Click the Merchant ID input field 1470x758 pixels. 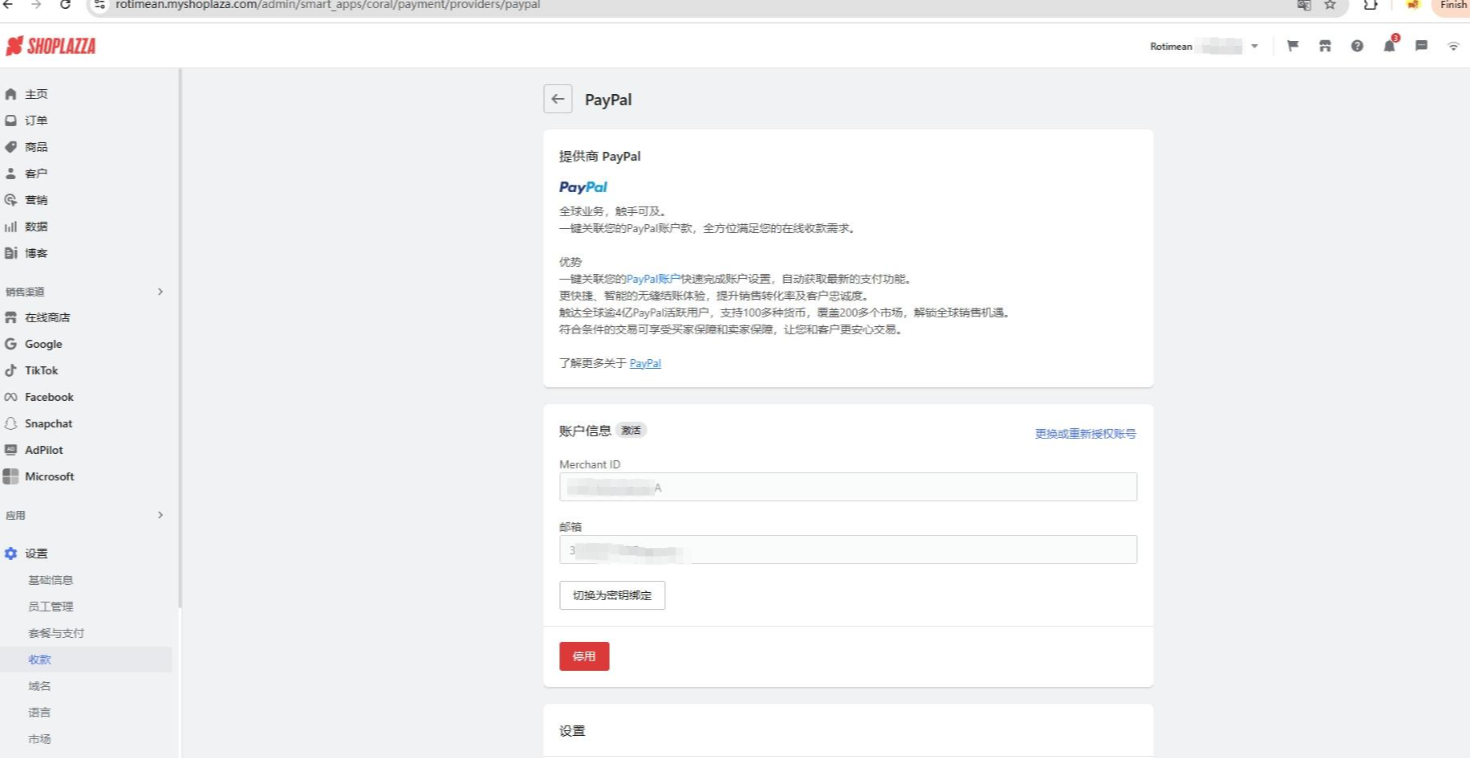(848, 487)
